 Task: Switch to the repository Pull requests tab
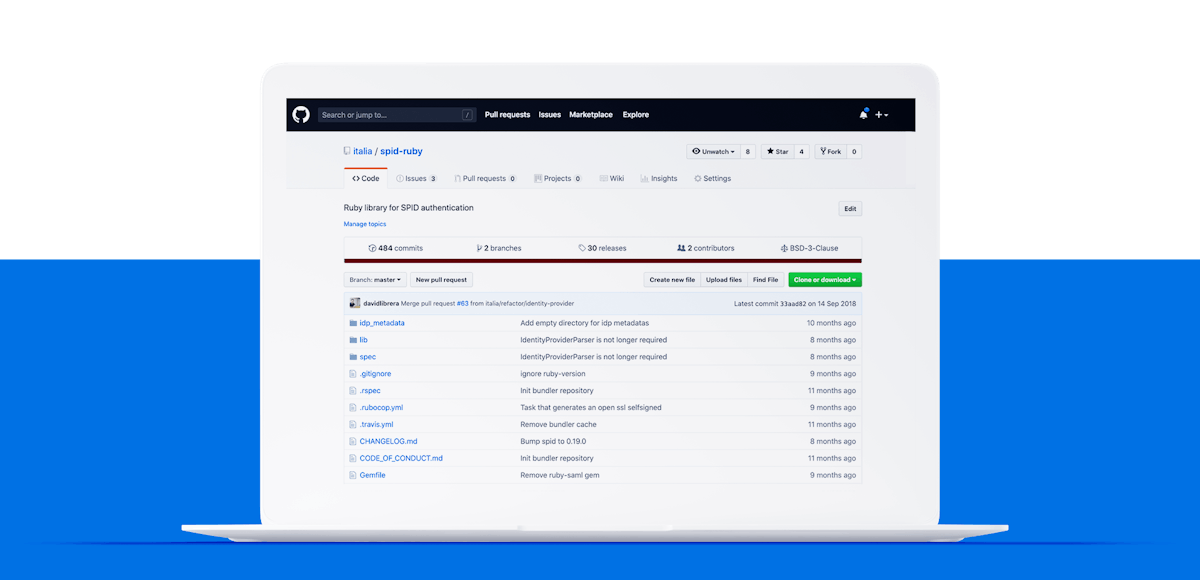485,178
